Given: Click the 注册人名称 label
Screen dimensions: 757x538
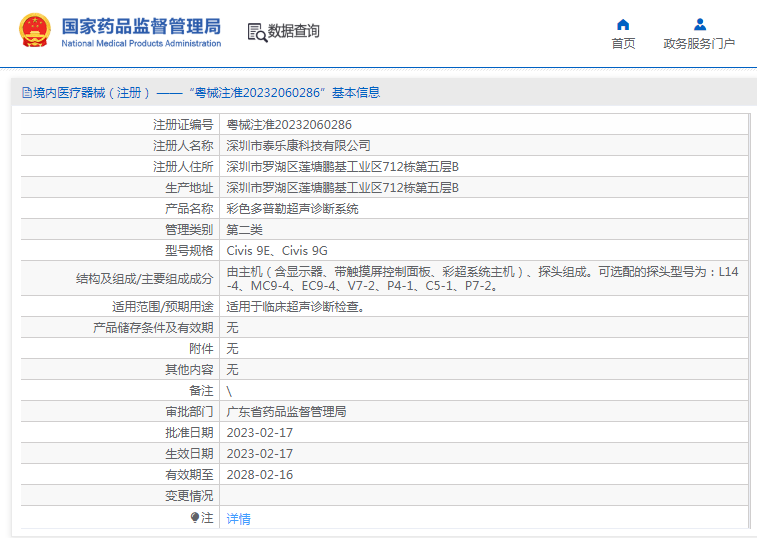Looking at the screenshot, I should tap(183, 145).
